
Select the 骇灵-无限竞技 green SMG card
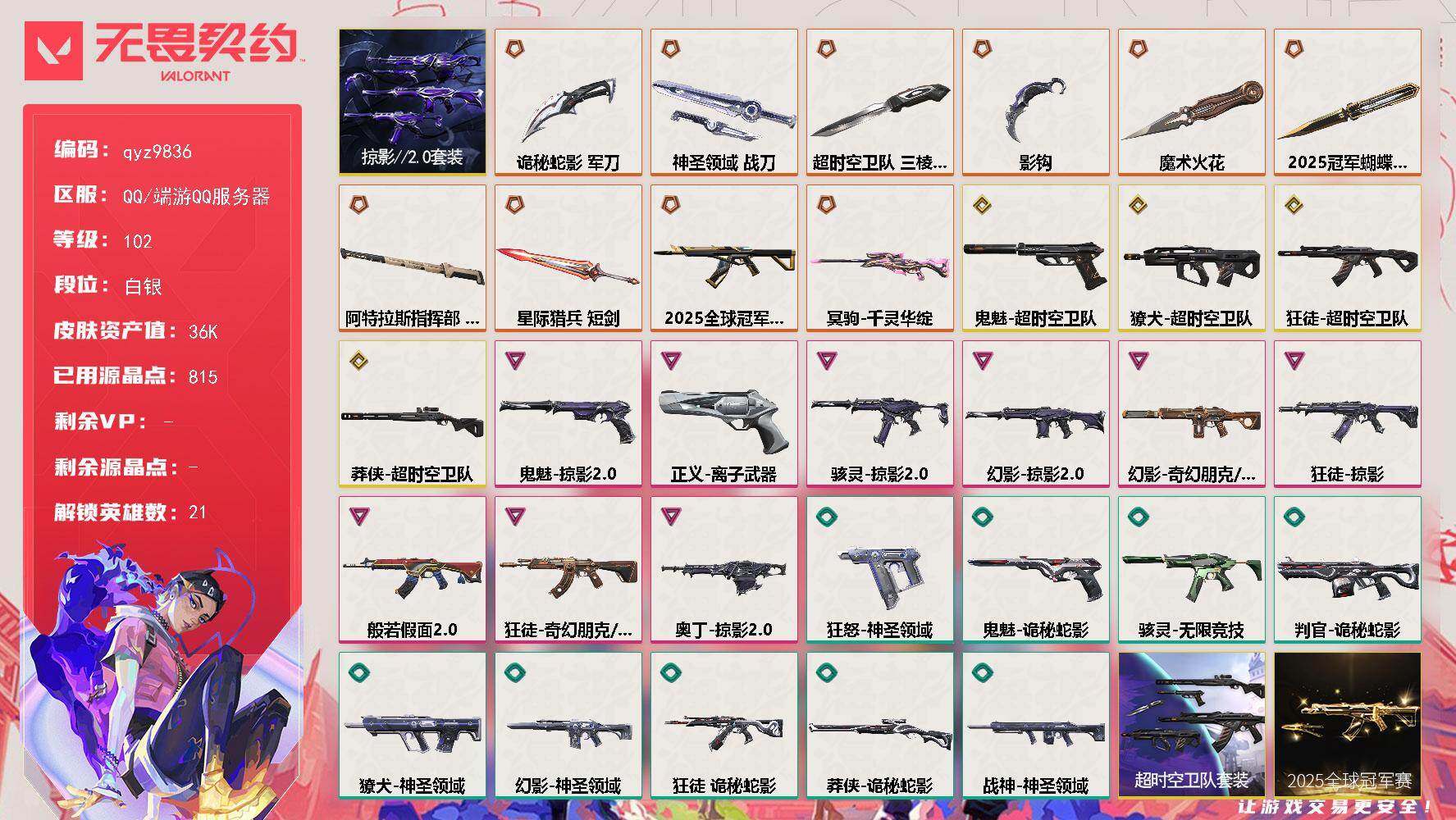click(1191, 569)
